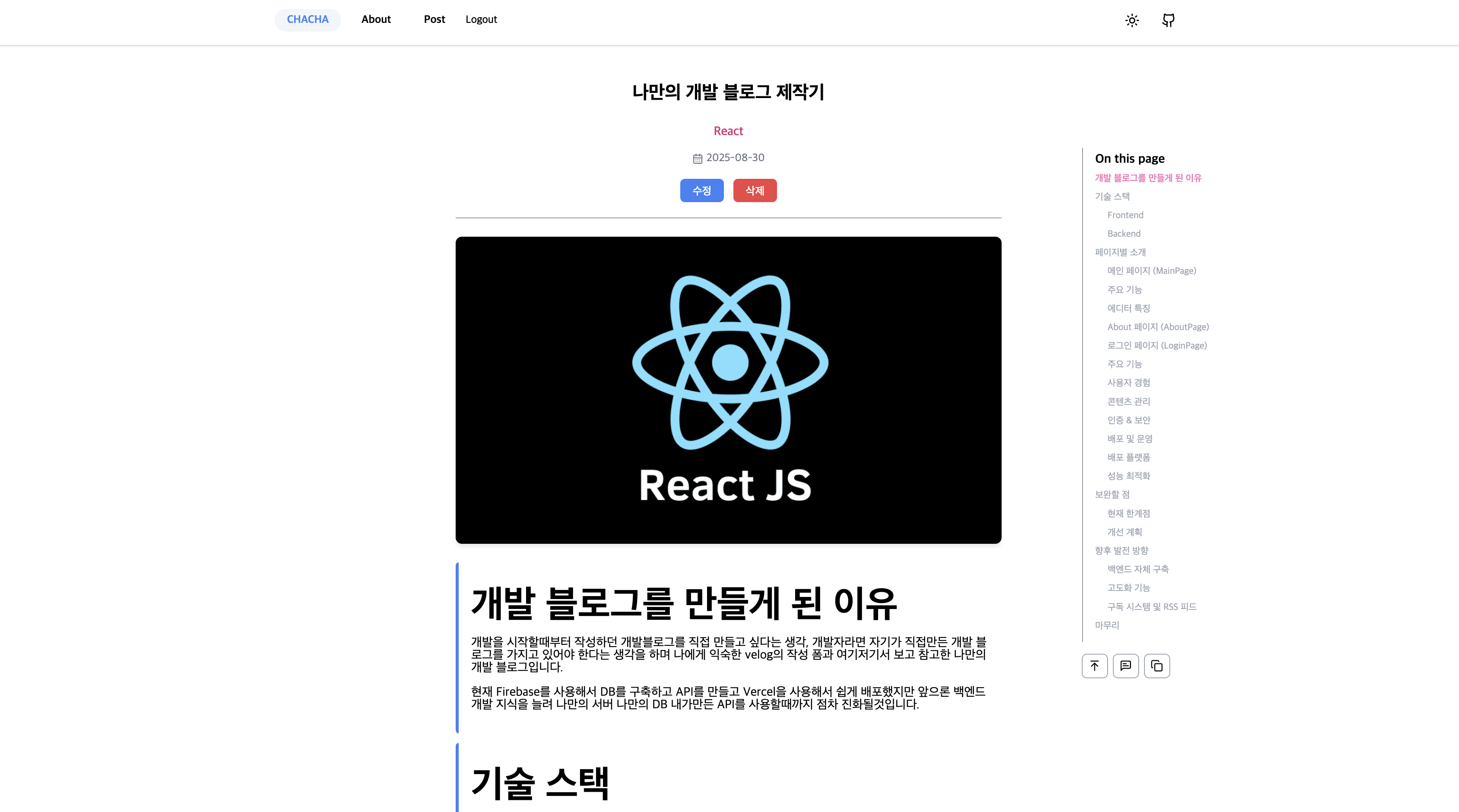Open 'About 페이지 (AboutPage)' contents link
Viewport: 1459px width, 812px height.
coord(1158,327)
